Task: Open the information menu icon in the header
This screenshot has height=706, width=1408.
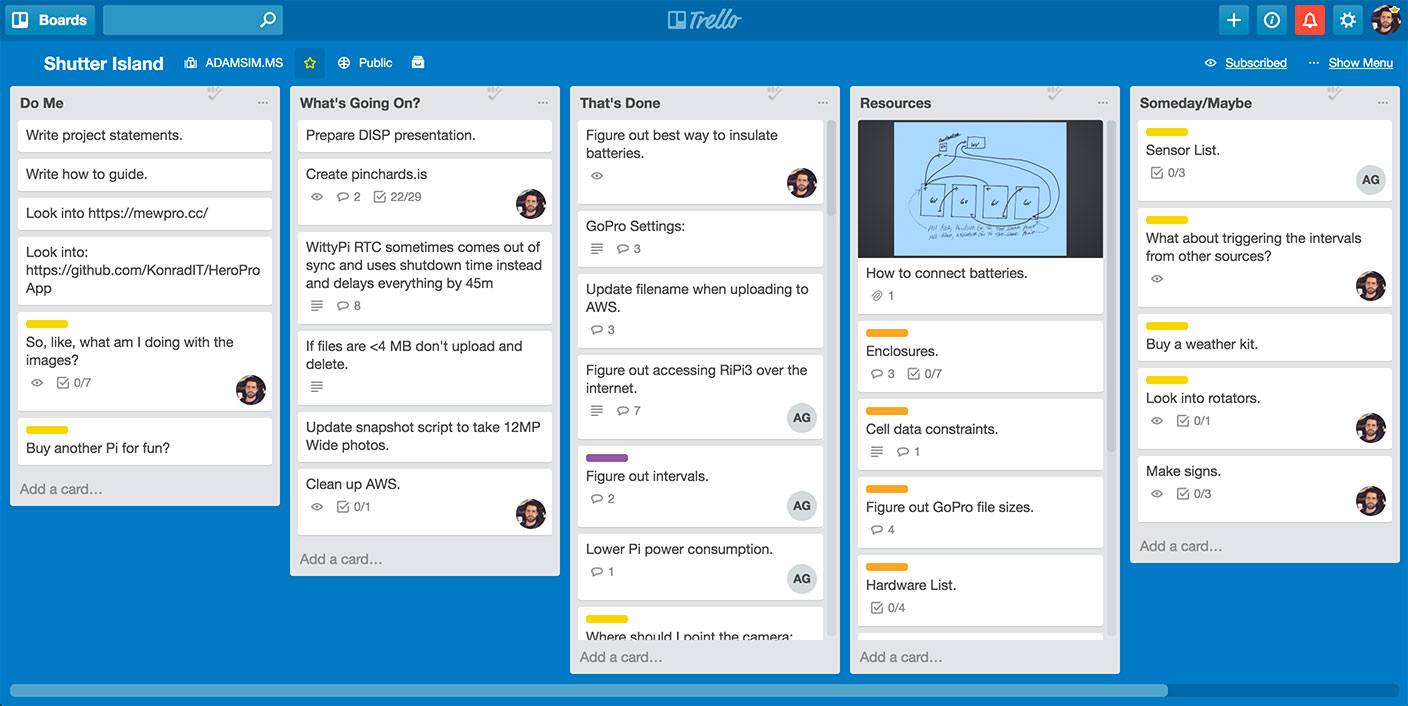Action: (x=1271, y=19)
